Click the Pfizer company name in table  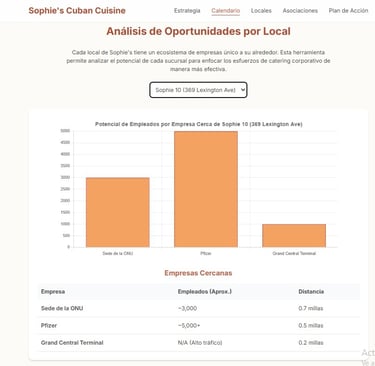point(49,325)
